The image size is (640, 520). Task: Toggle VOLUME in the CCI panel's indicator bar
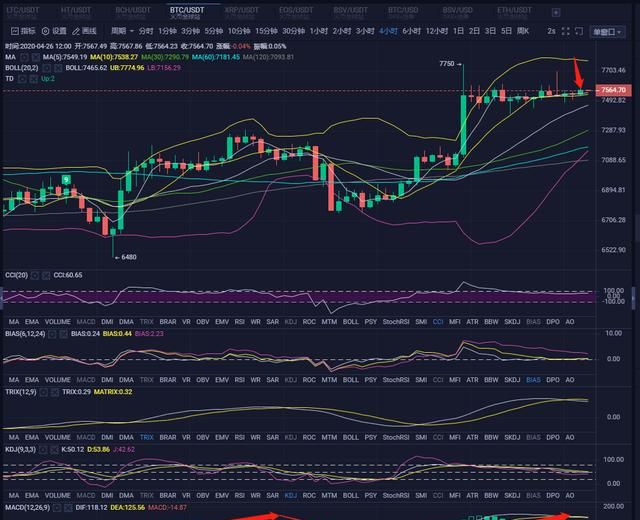pyautogui.click(x=58, y=322)
